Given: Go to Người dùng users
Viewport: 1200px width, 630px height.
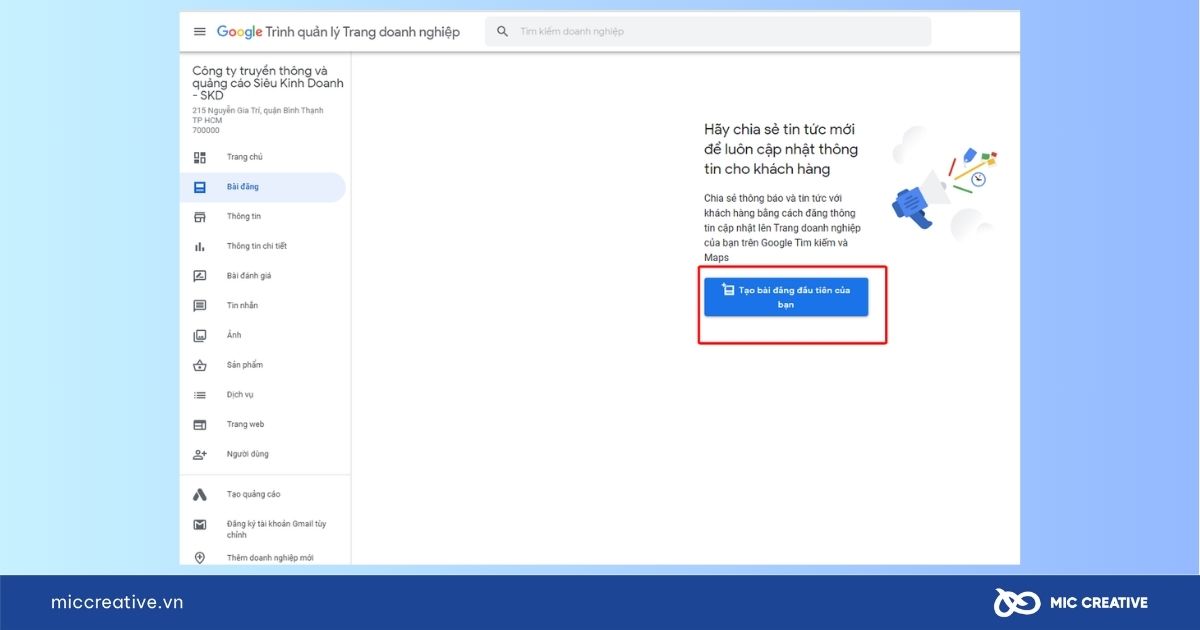Looking at the screenshot, I should pyautogui.click(x=263, y=454).
